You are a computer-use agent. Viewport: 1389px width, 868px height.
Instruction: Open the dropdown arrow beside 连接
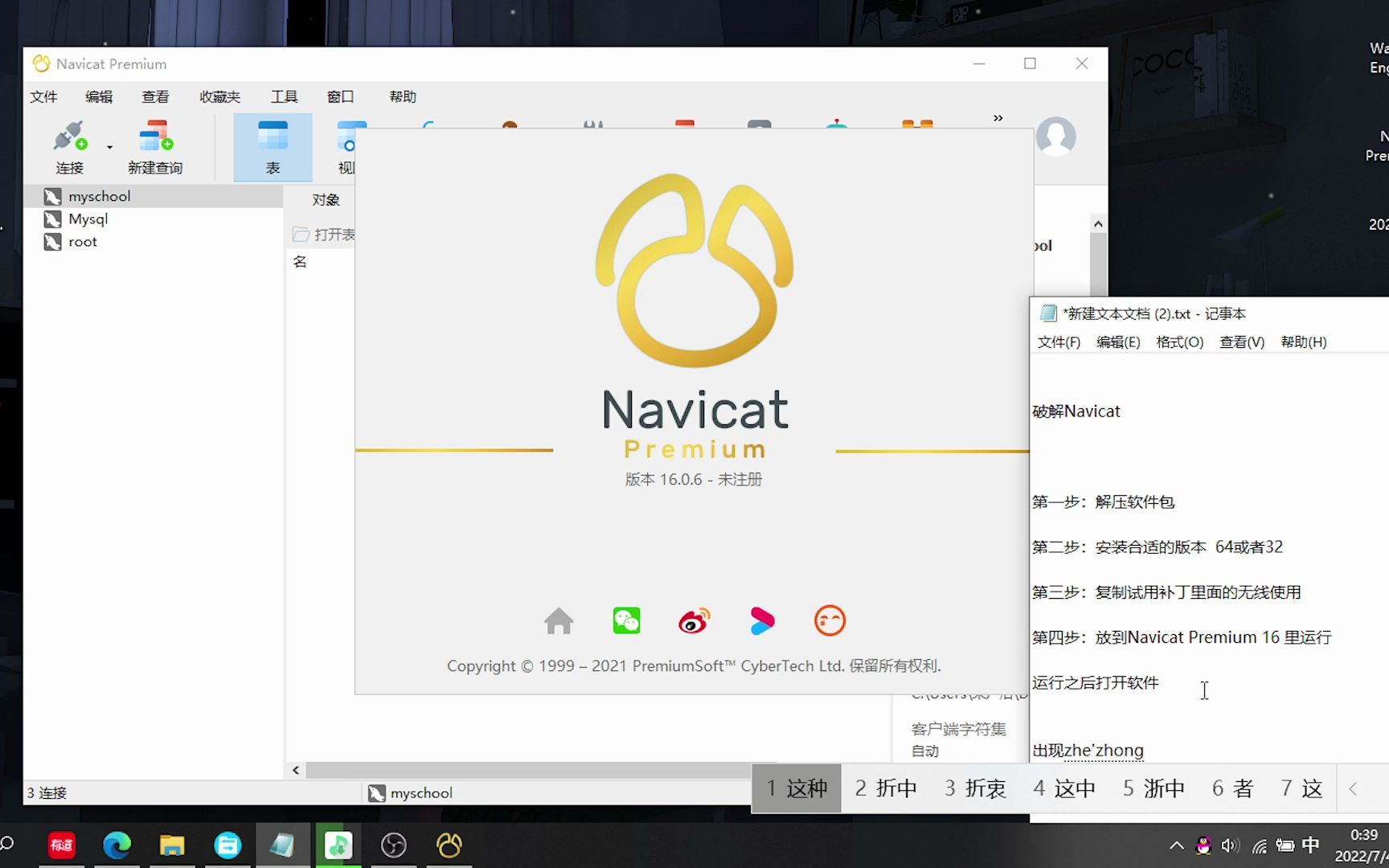(109, 147)
